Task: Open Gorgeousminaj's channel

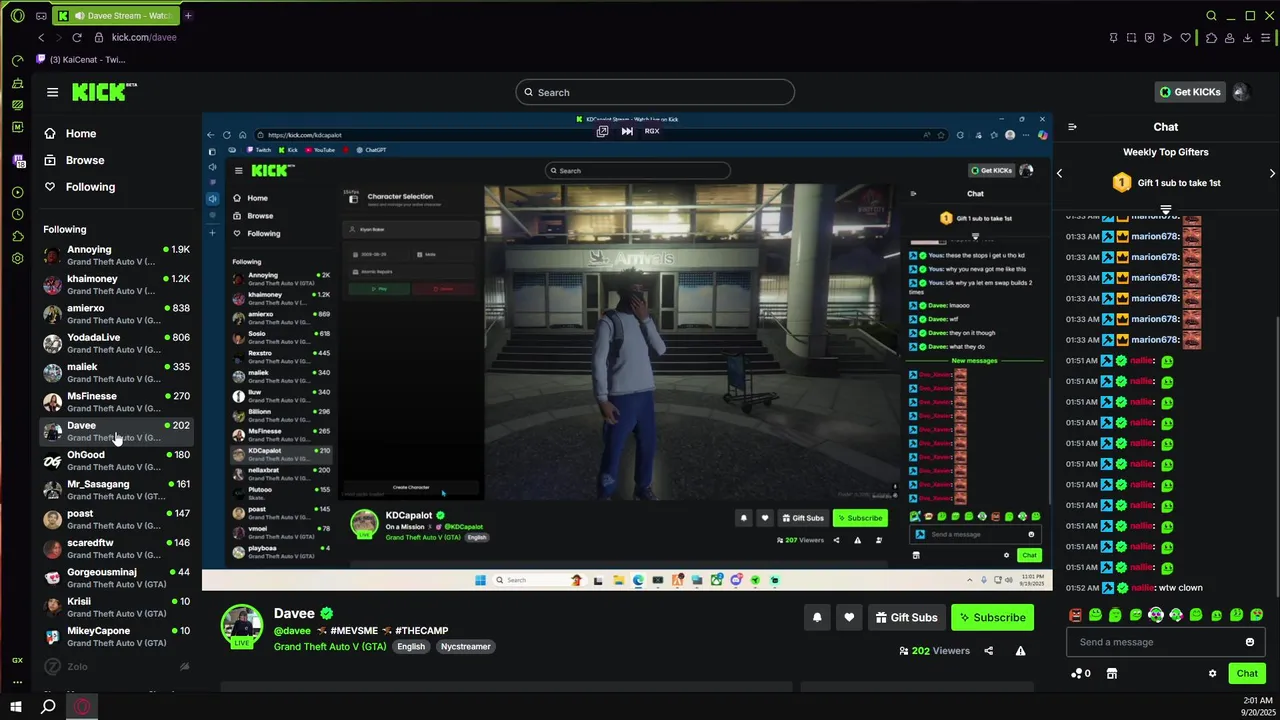Action: tap(117, 578)
